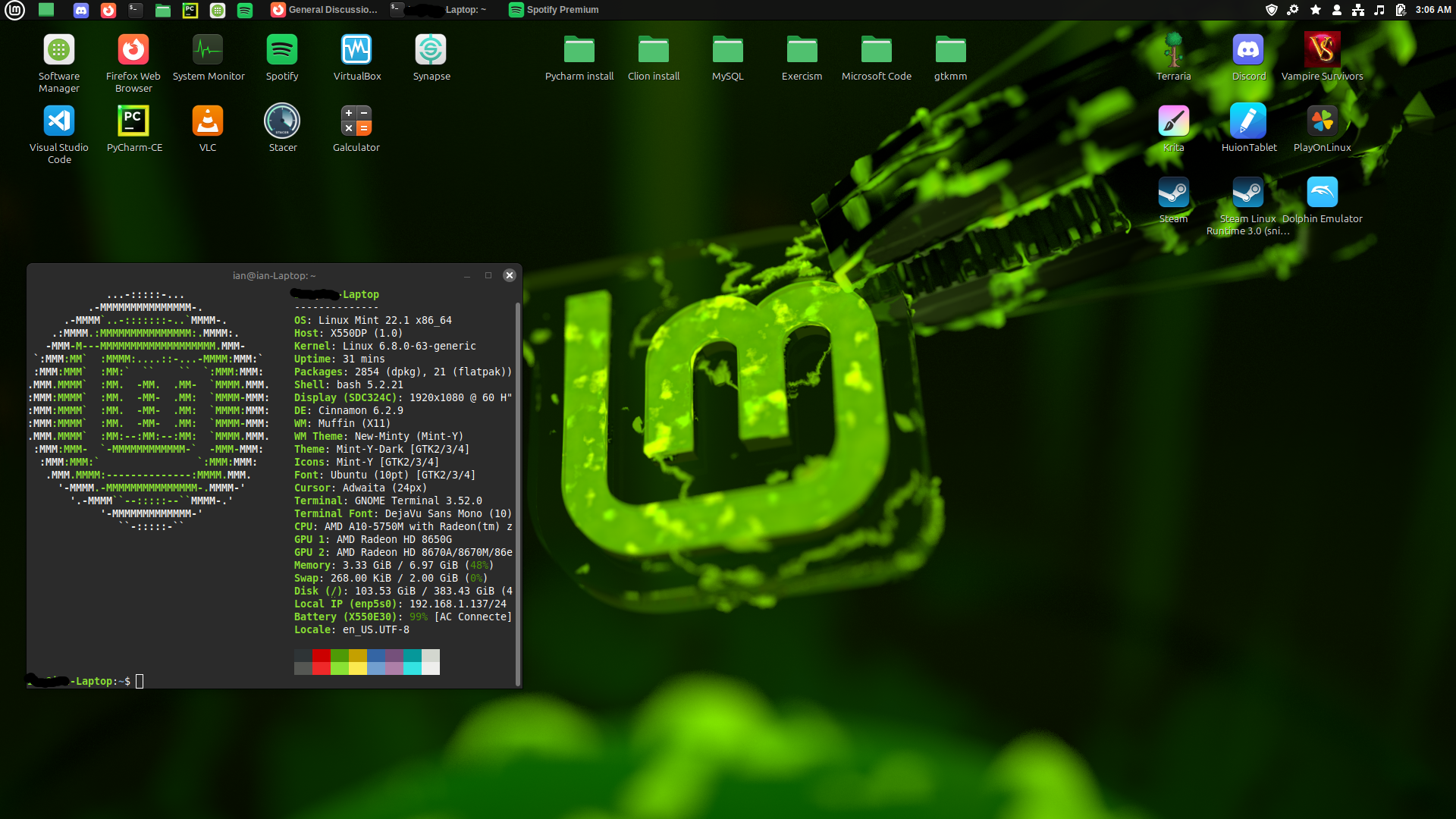Maximize the terminal window
This screenshot has width=1456, height=819.
tap(488, 275)
